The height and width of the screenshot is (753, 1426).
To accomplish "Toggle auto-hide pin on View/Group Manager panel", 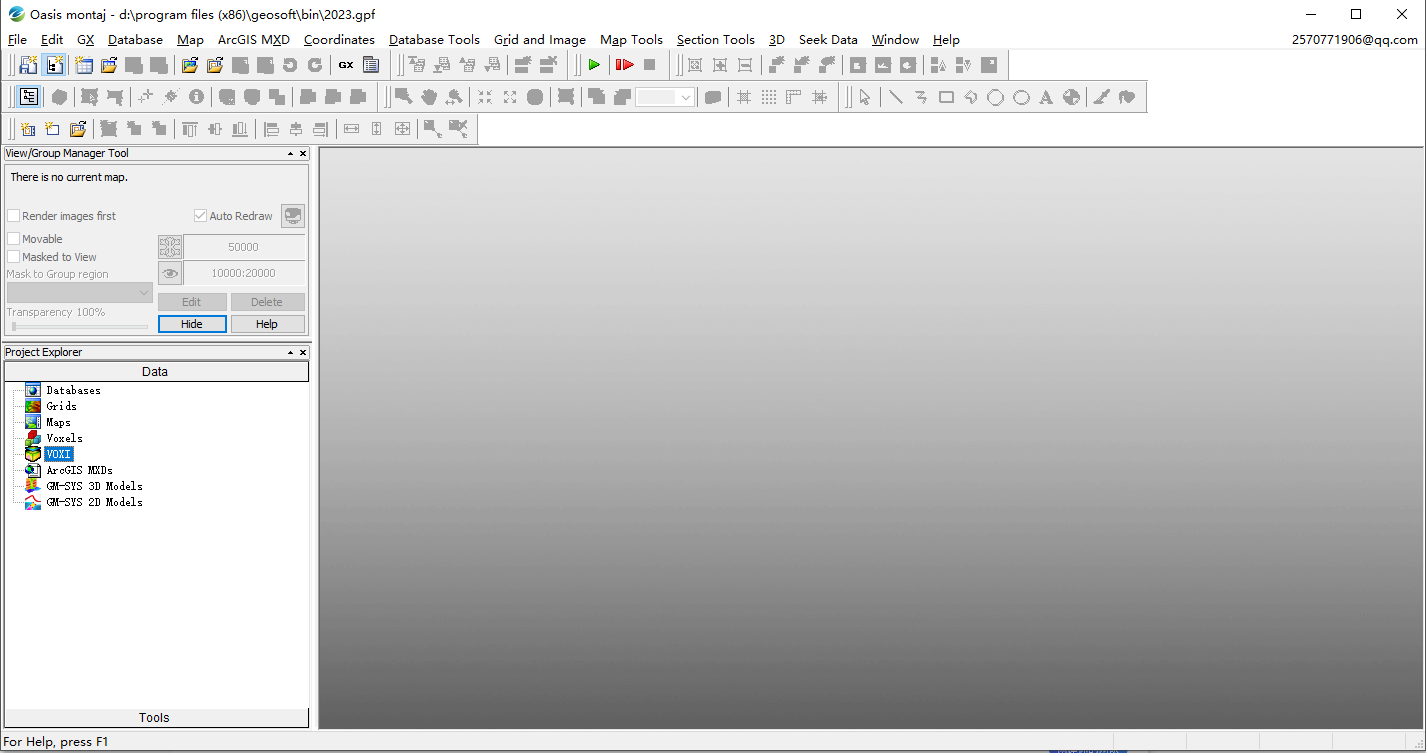I will tap(291, 154).
